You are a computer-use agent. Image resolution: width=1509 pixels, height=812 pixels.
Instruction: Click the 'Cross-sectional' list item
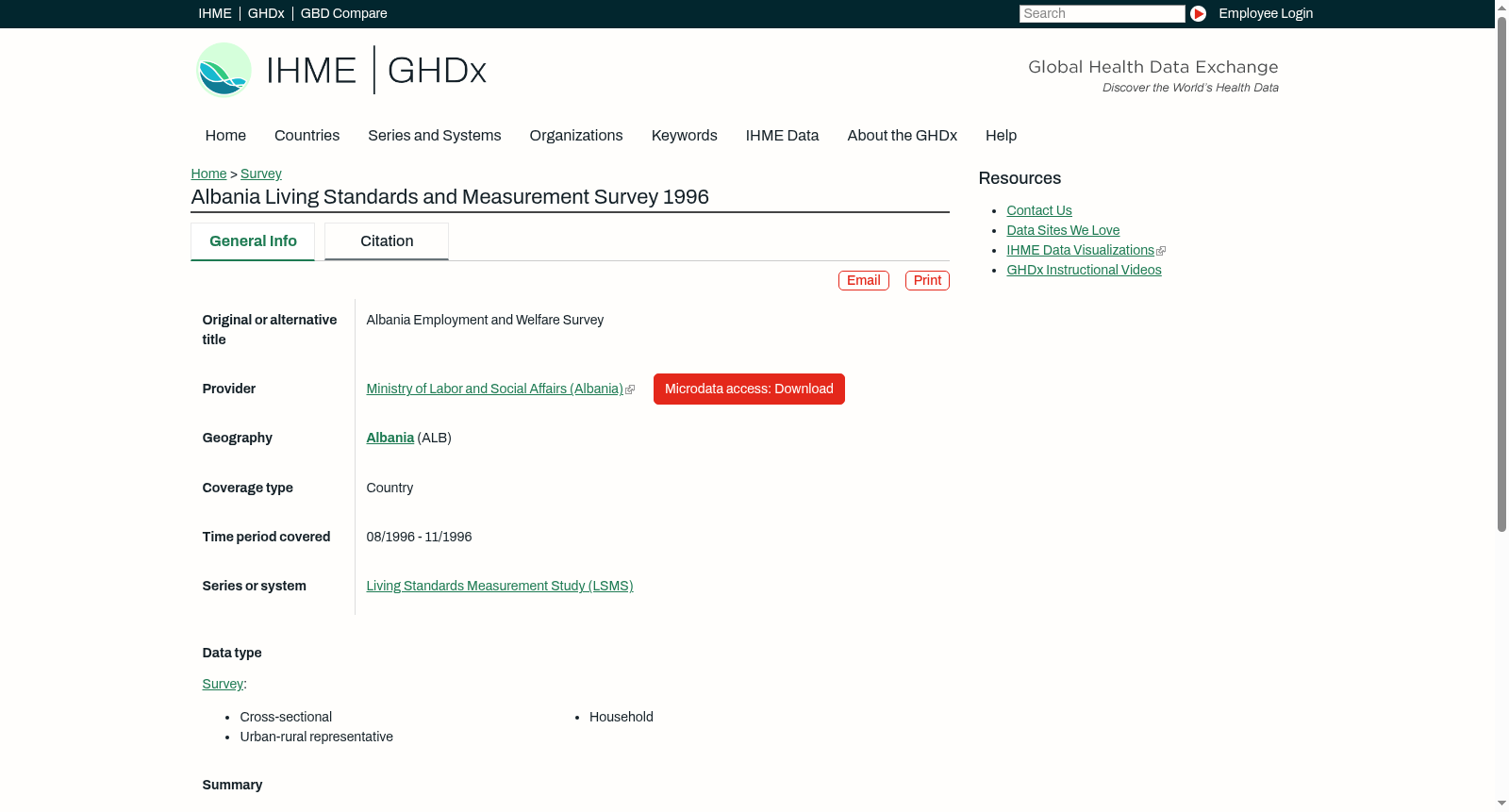(286, 717)
